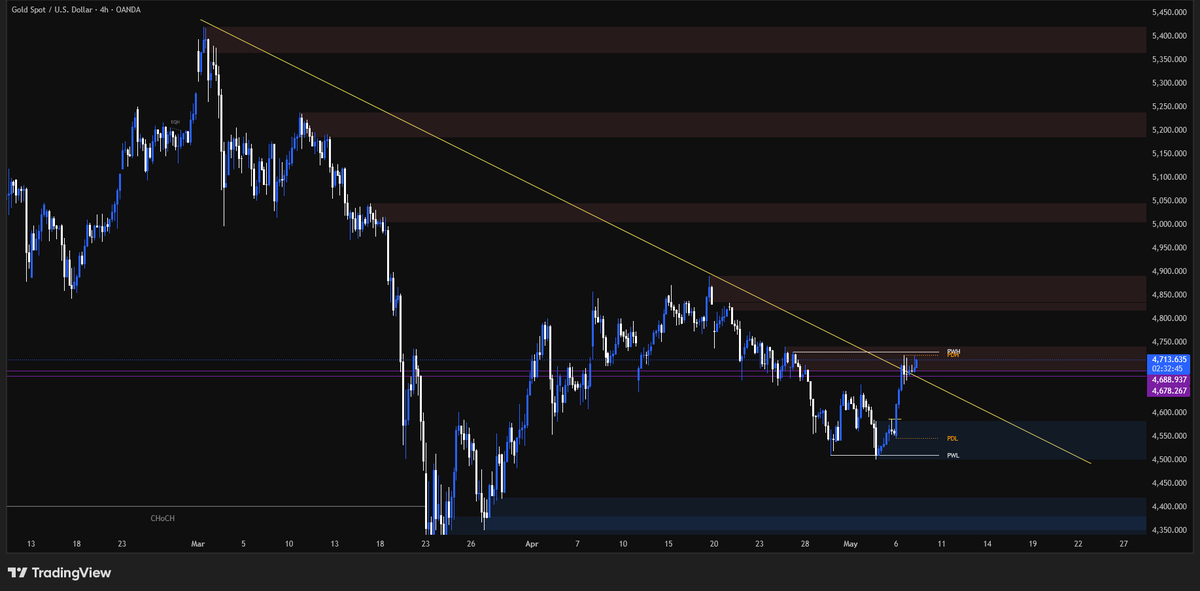Click the 4,350.000 price scale label

click(1169, 530)
